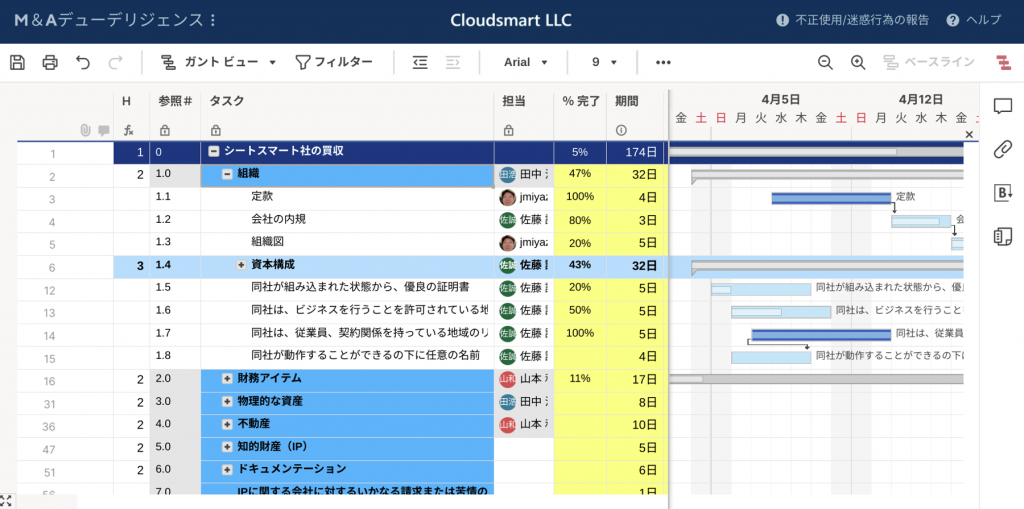The image size is (1024, 509).
Task: Click the comment column header icon
Action: pos(103,131)
